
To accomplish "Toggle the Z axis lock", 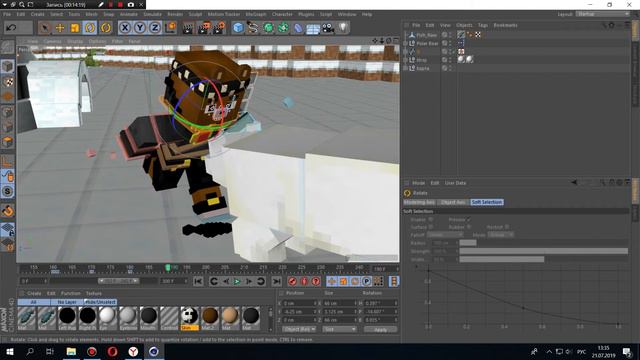I will point(155,28).
